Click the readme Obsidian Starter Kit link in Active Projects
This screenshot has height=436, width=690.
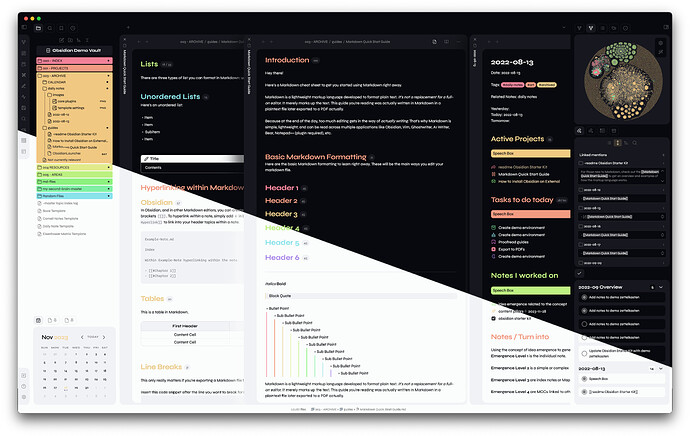pyautogui.click(x=523, y=167)
